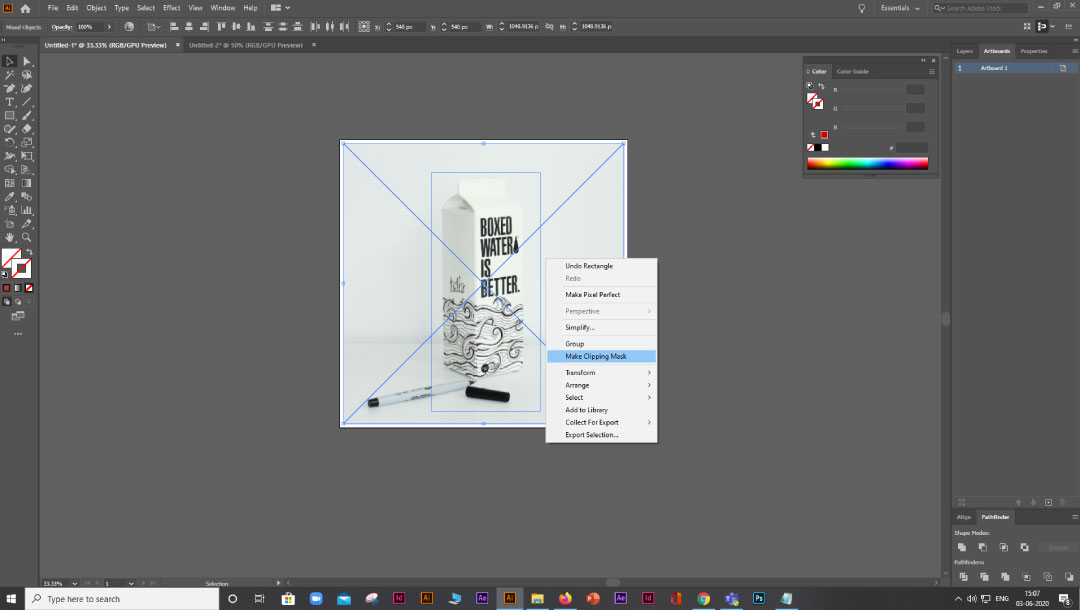This screenshot has height=610, width=1080.
Task: Enable Draw Normal mode in the toolbar
Action: (x=6, y=302)
